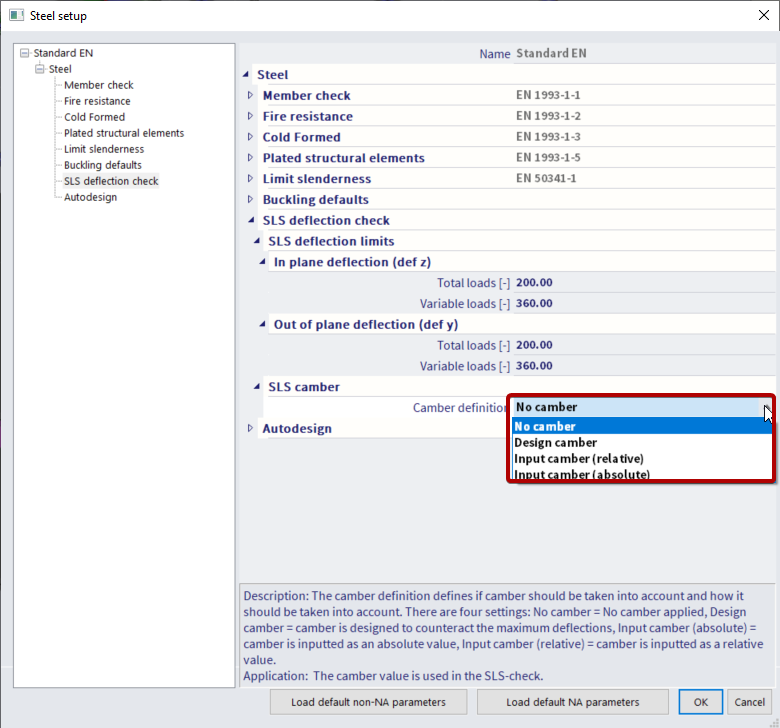The height and width of the screenshot is (728, 780).
Task: Collapse the Standard EN tree root node
Action: click(25, 53)
